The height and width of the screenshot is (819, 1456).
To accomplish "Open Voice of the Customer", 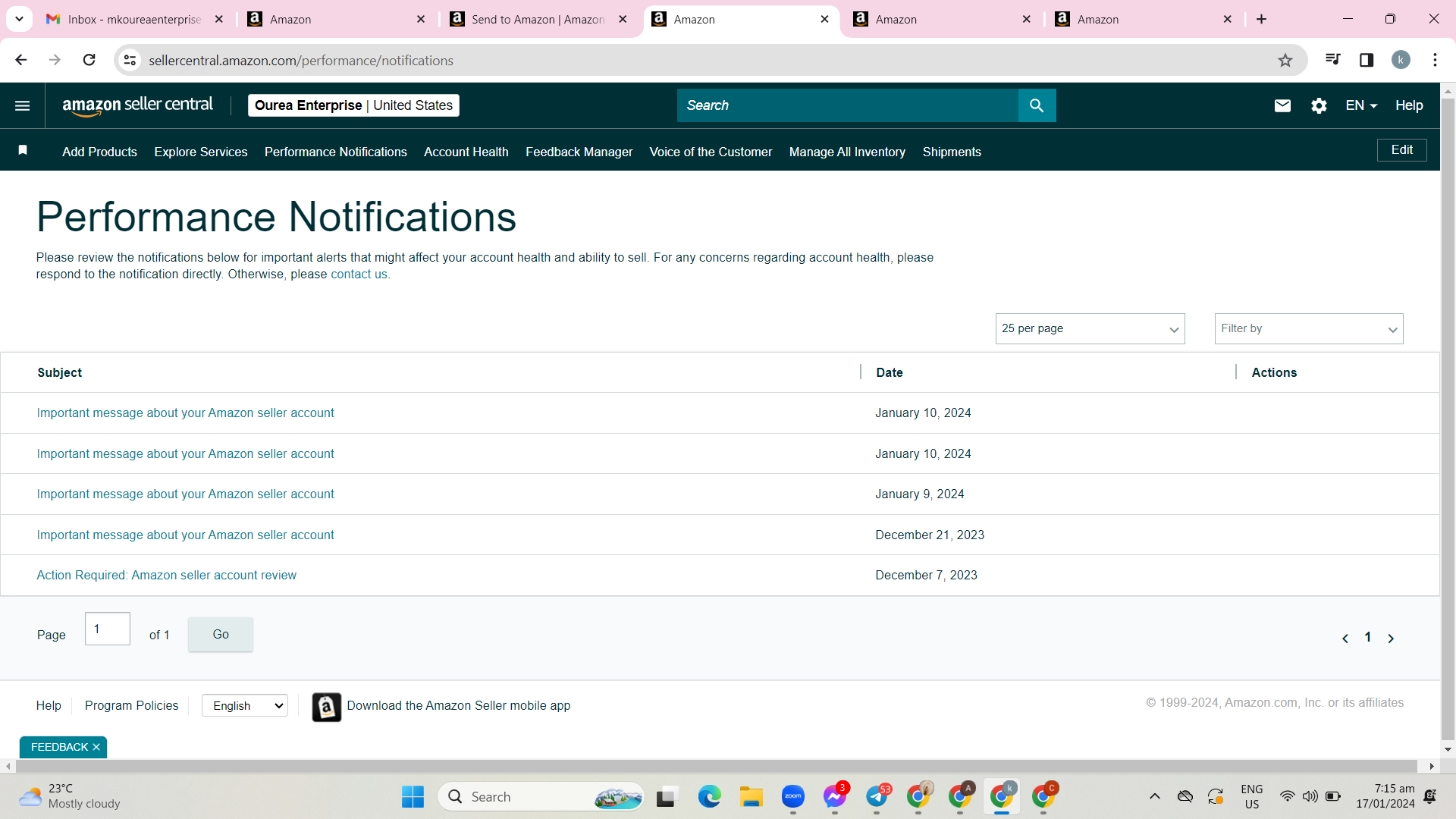I will tap(711, 152).
